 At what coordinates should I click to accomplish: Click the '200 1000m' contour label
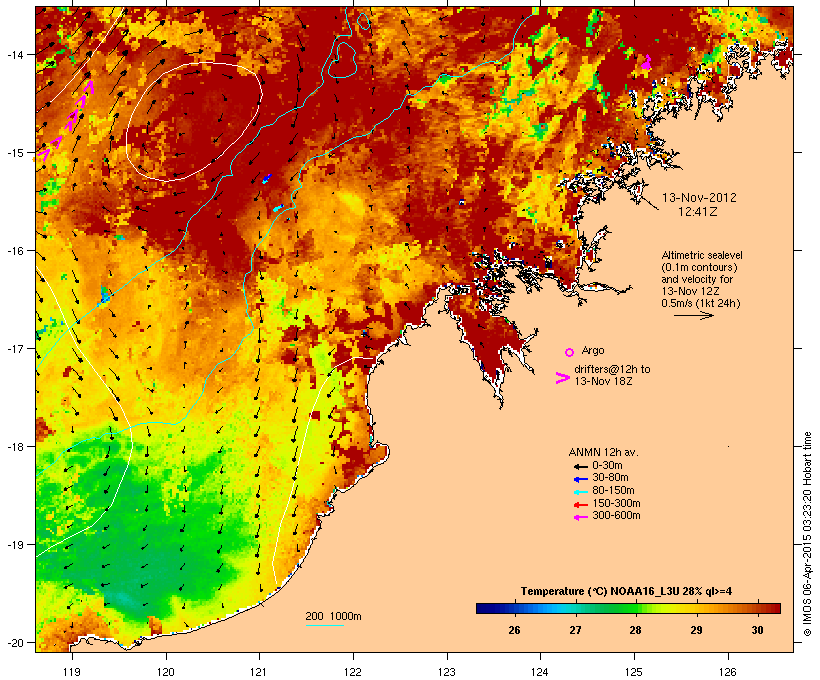point(333,616)
